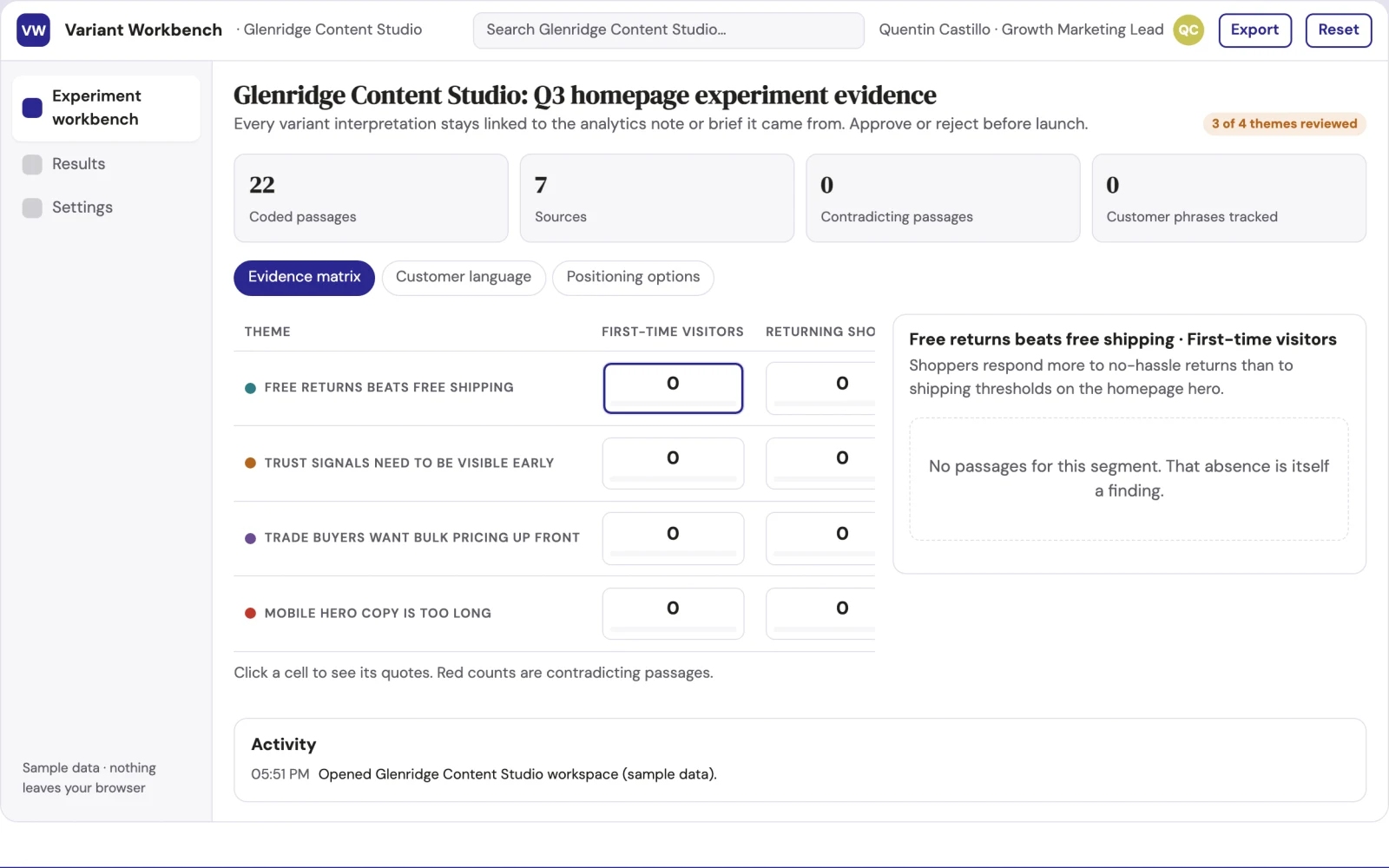Open the Settings page
The width and height of the screenshot is (1389, 868).
106,207
